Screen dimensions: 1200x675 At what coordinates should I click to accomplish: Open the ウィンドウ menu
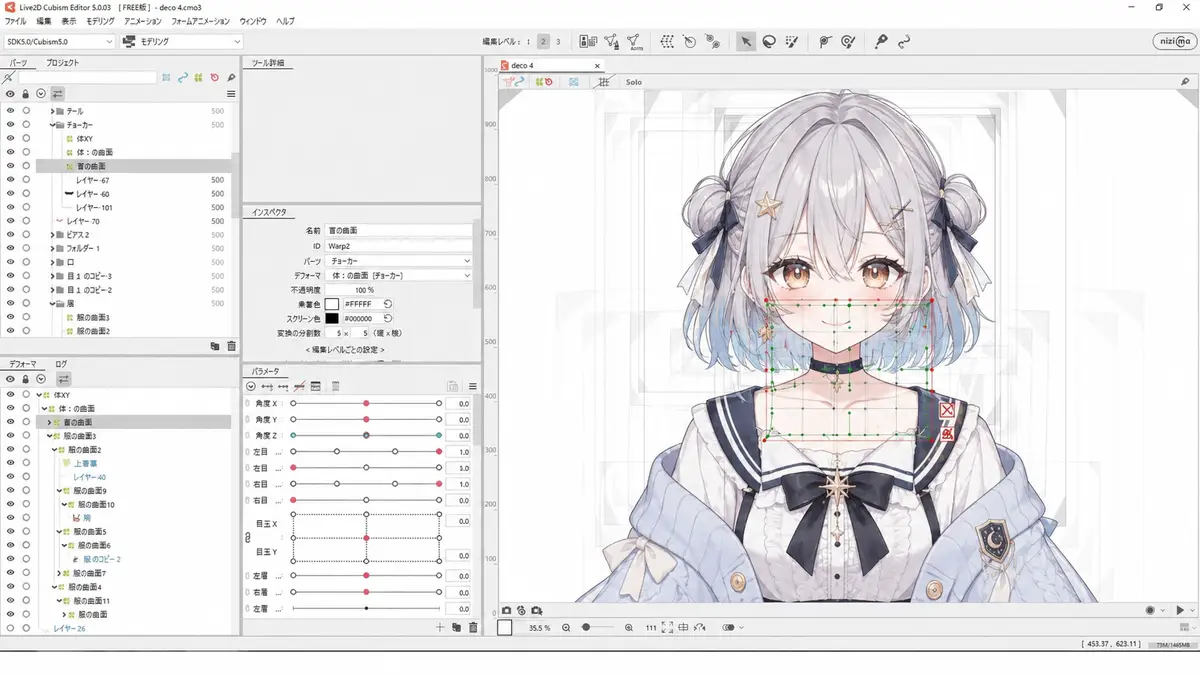pyautogui.click(x=253, y=21)
